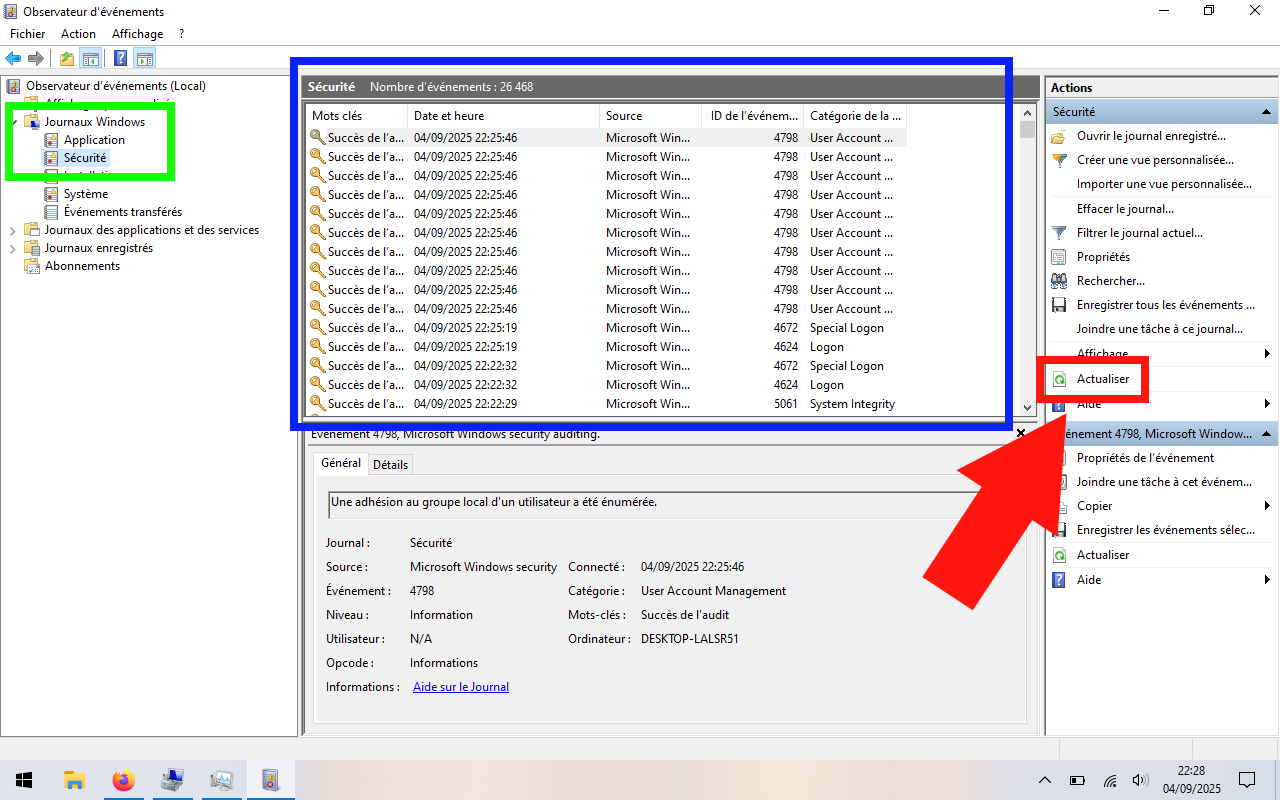Click the volume icon in the system tray
The image size is (1280, 800).
pos(1140,780)
